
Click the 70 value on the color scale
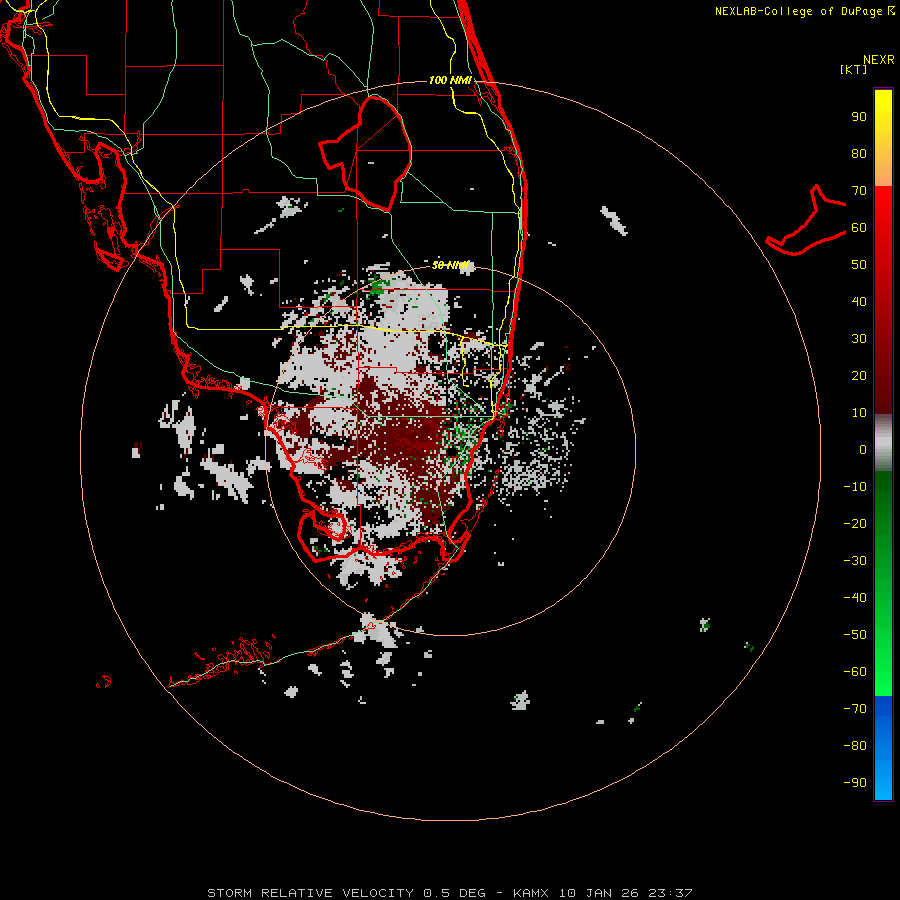859,191
